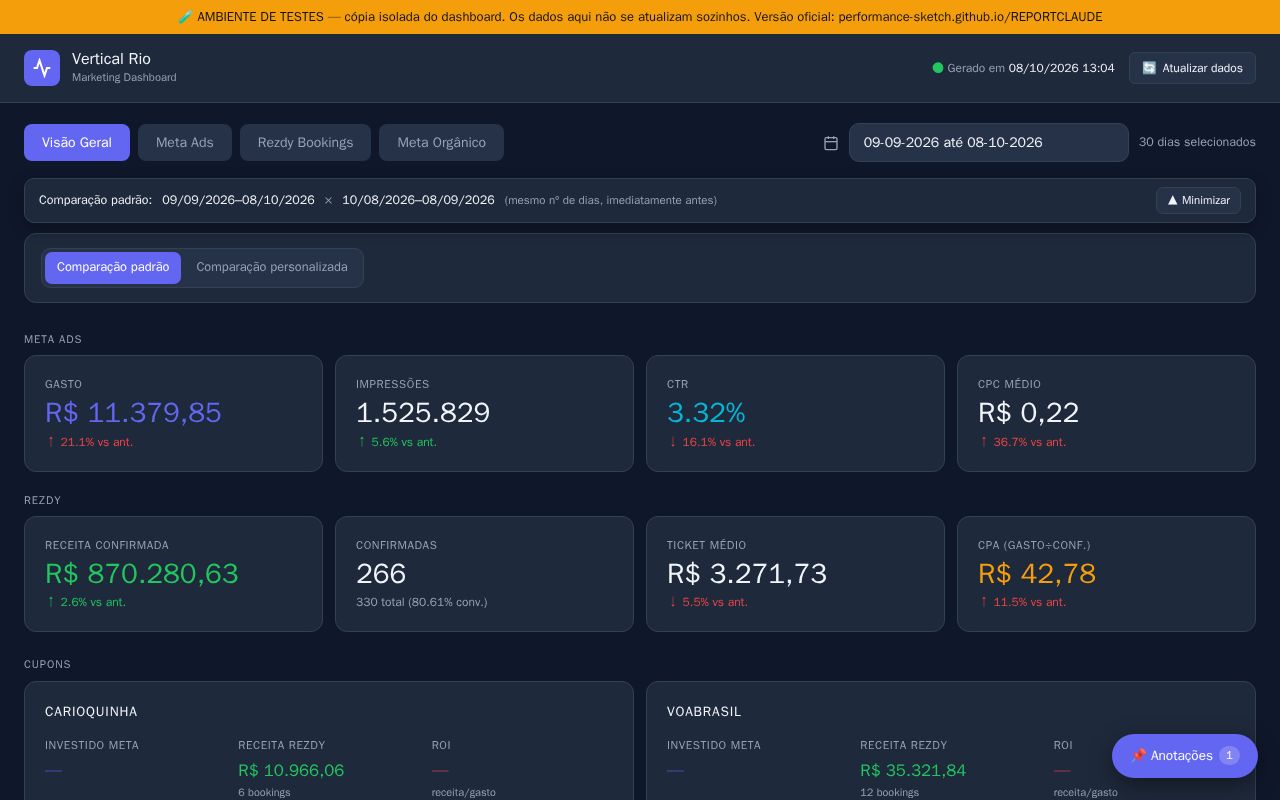The width and height of the screenshot is (1280, 800).
Task: Click Receita Confirmada value R$ 870.280,63
Action: [x=142, y=573]
